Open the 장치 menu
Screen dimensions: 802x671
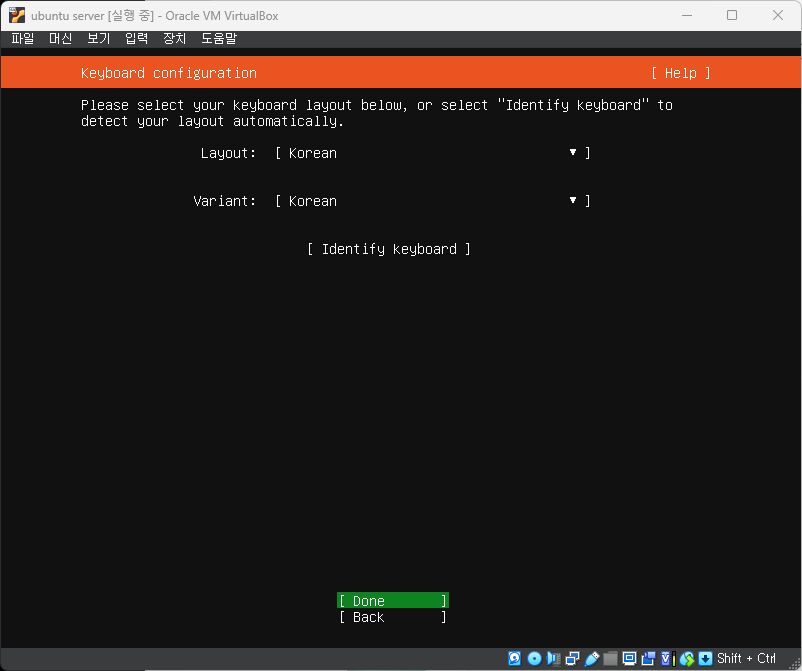point(174,38)
